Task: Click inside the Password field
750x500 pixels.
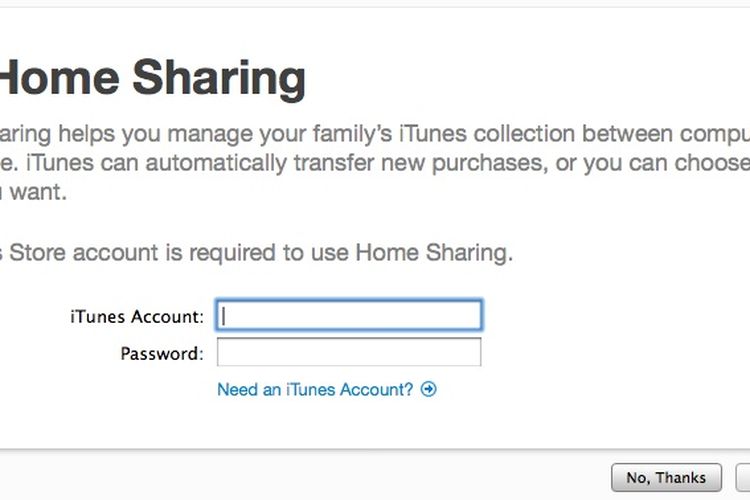Action: tap(349, 352)
